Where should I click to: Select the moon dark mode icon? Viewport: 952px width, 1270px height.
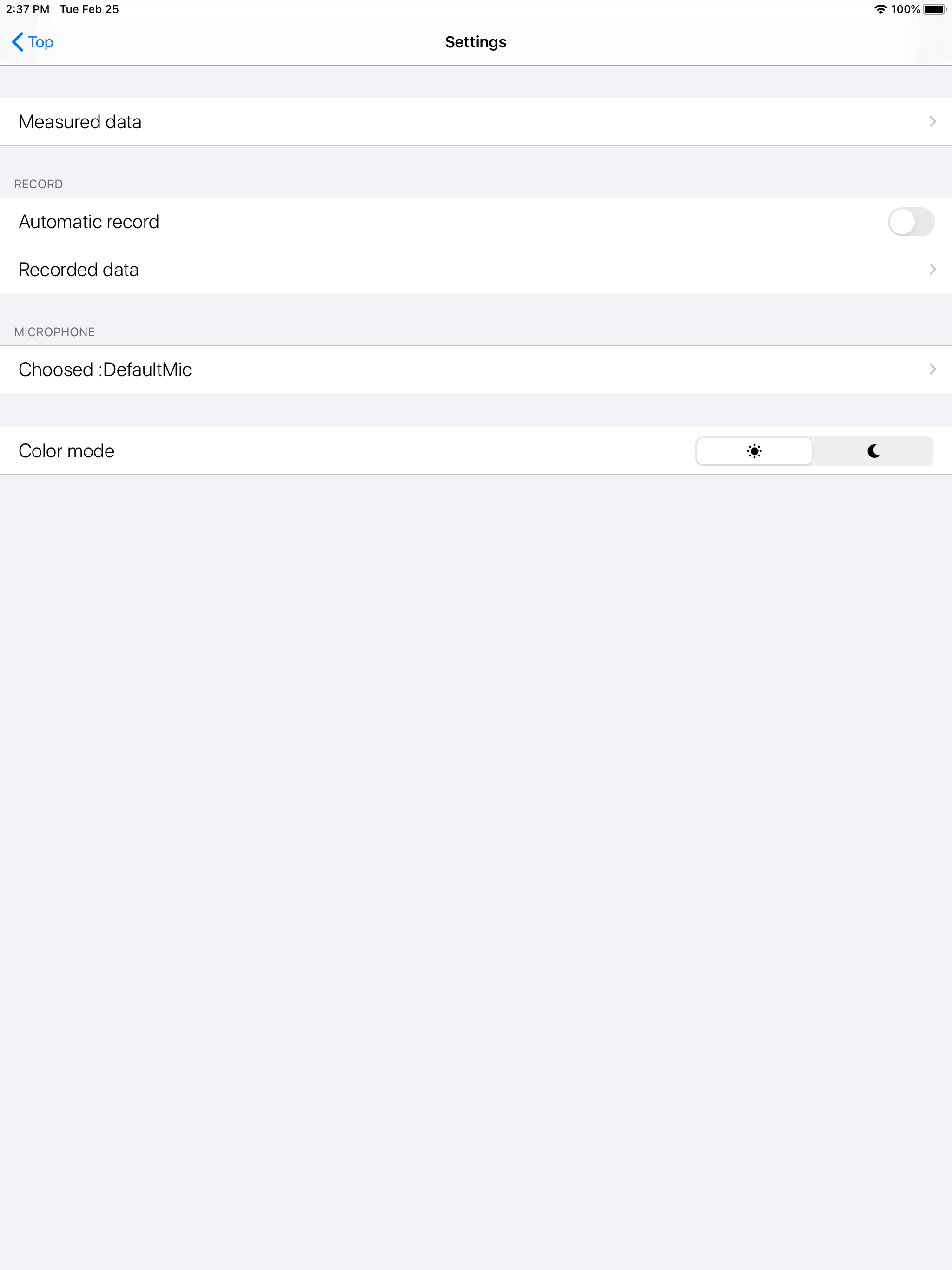(873, 451)
